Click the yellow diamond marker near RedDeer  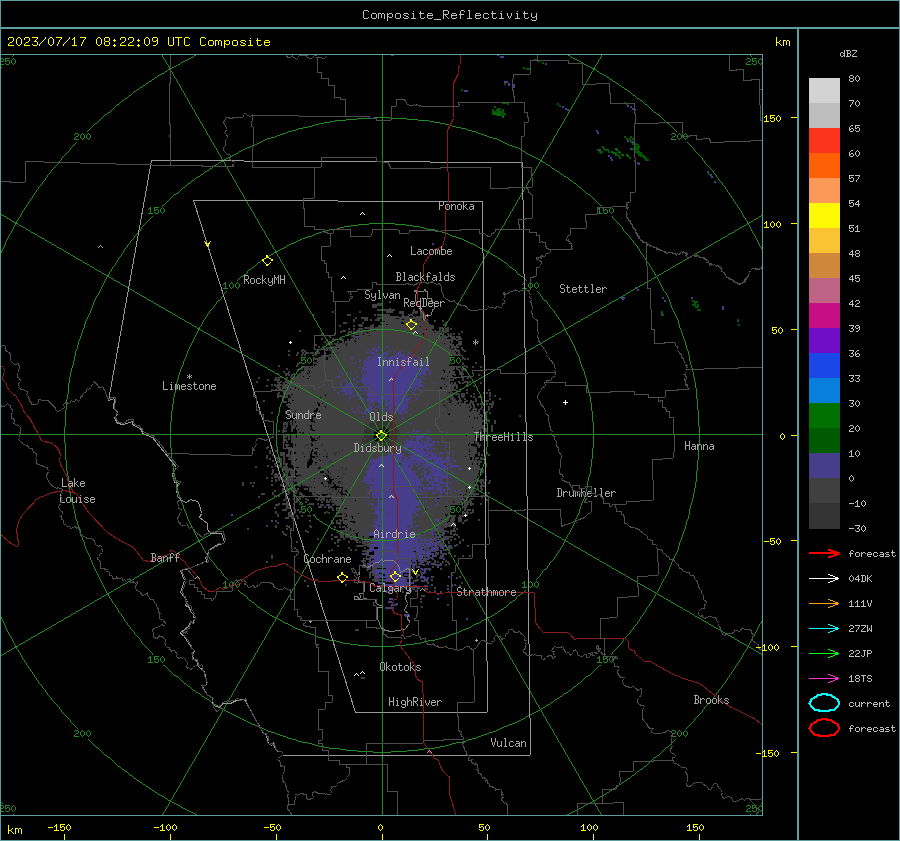[412, 325]
